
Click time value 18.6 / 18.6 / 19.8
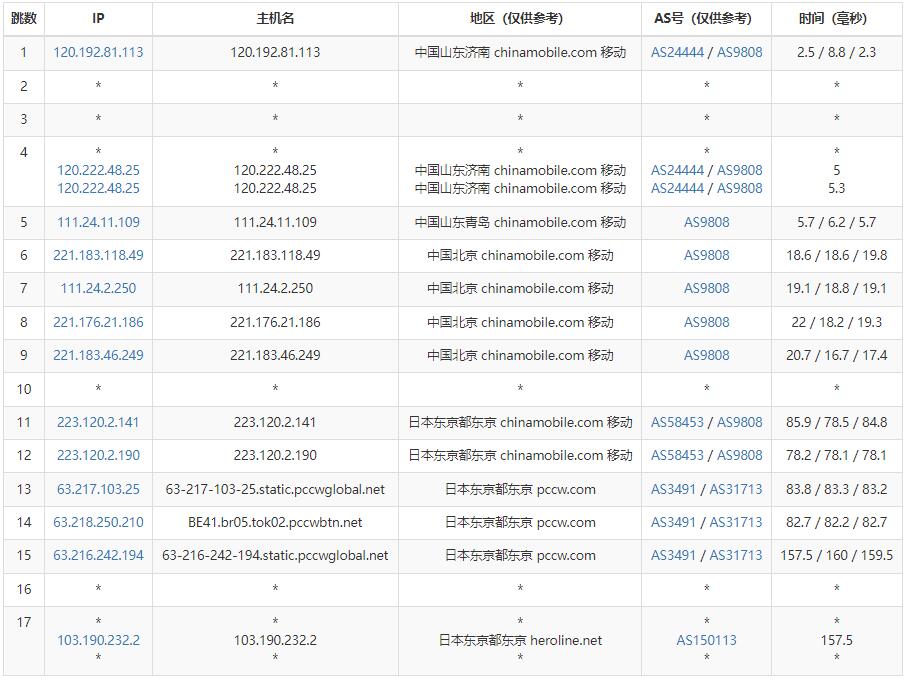[836, 255]
